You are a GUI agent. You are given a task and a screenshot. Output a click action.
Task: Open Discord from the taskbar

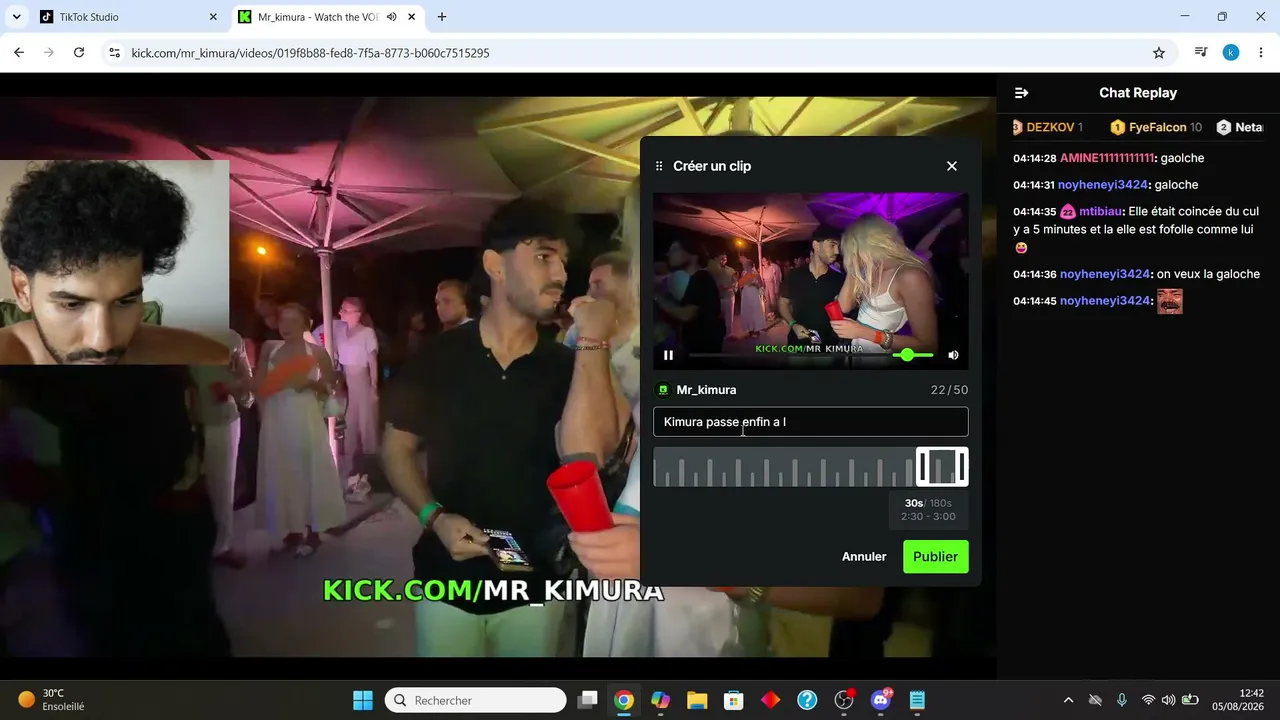click(881, 700)
